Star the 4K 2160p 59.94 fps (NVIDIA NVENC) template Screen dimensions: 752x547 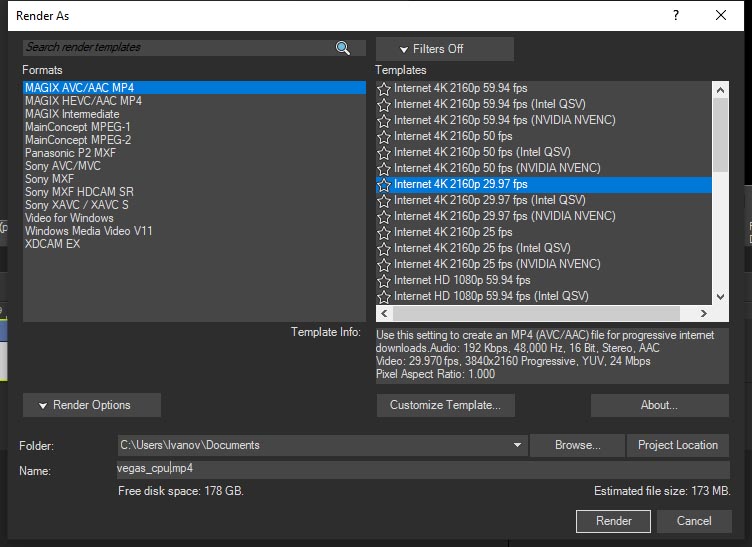click(384, 121)
